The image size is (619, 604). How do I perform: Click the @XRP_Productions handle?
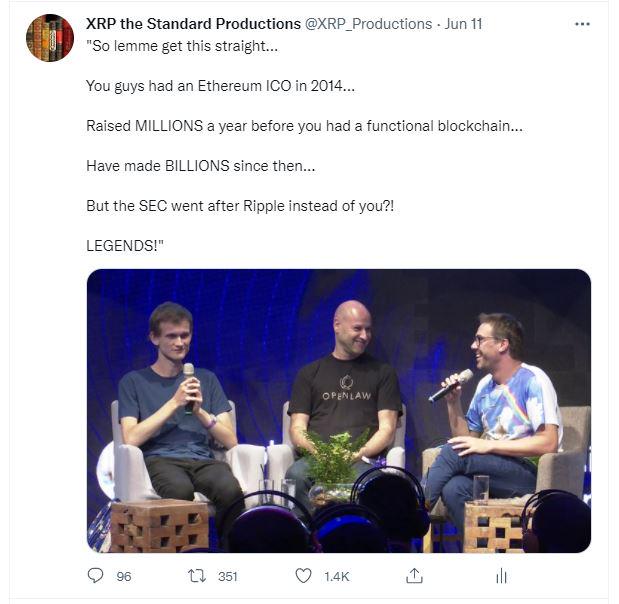click(x=369, y=23)
